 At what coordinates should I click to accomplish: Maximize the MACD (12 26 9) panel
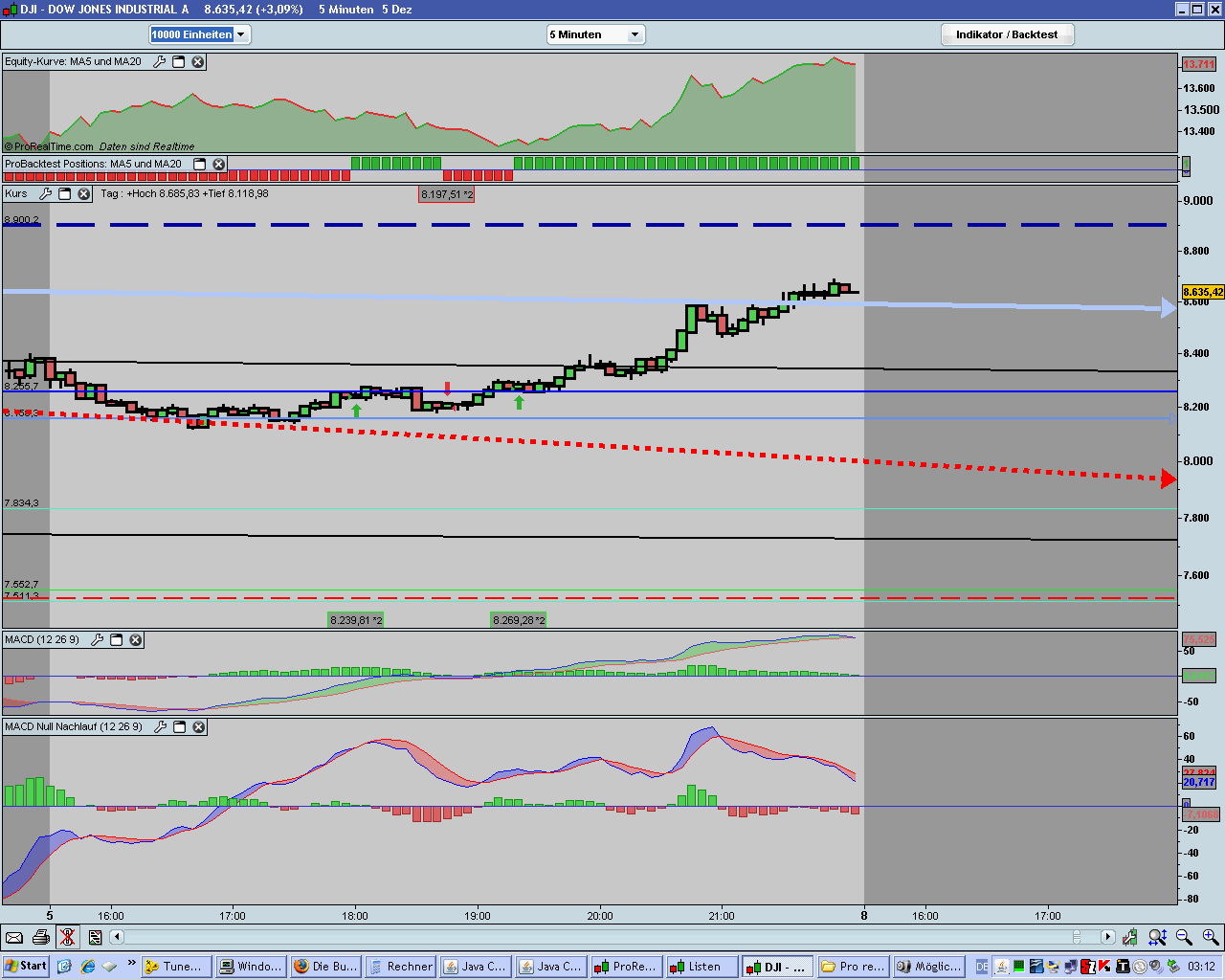(x=116, y=639)
